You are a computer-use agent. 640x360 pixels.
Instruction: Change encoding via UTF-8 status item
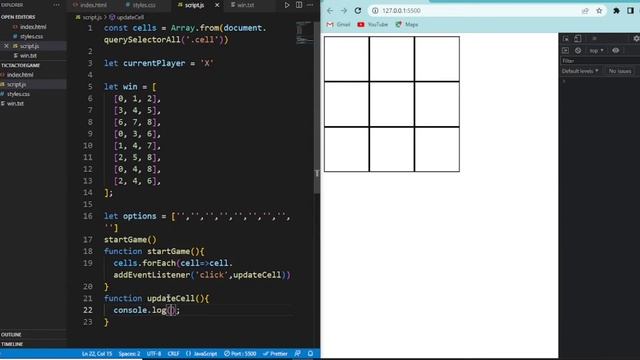click(x=154, y=354)
